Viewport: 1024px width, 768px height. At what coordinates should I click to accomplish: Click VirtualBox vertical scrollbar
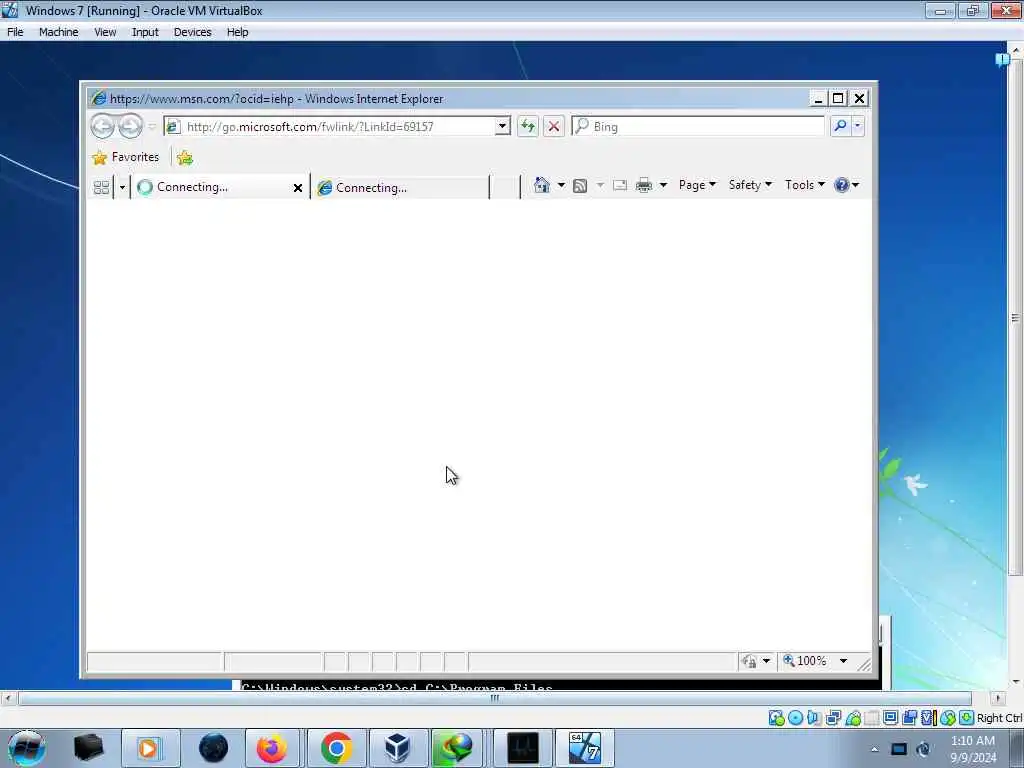1016,319
